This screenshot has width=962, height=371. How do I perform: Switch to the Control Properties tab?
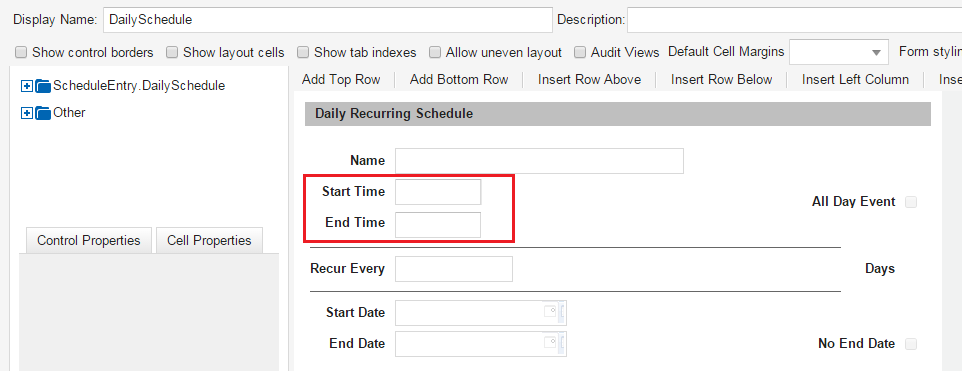coord(89,240)
